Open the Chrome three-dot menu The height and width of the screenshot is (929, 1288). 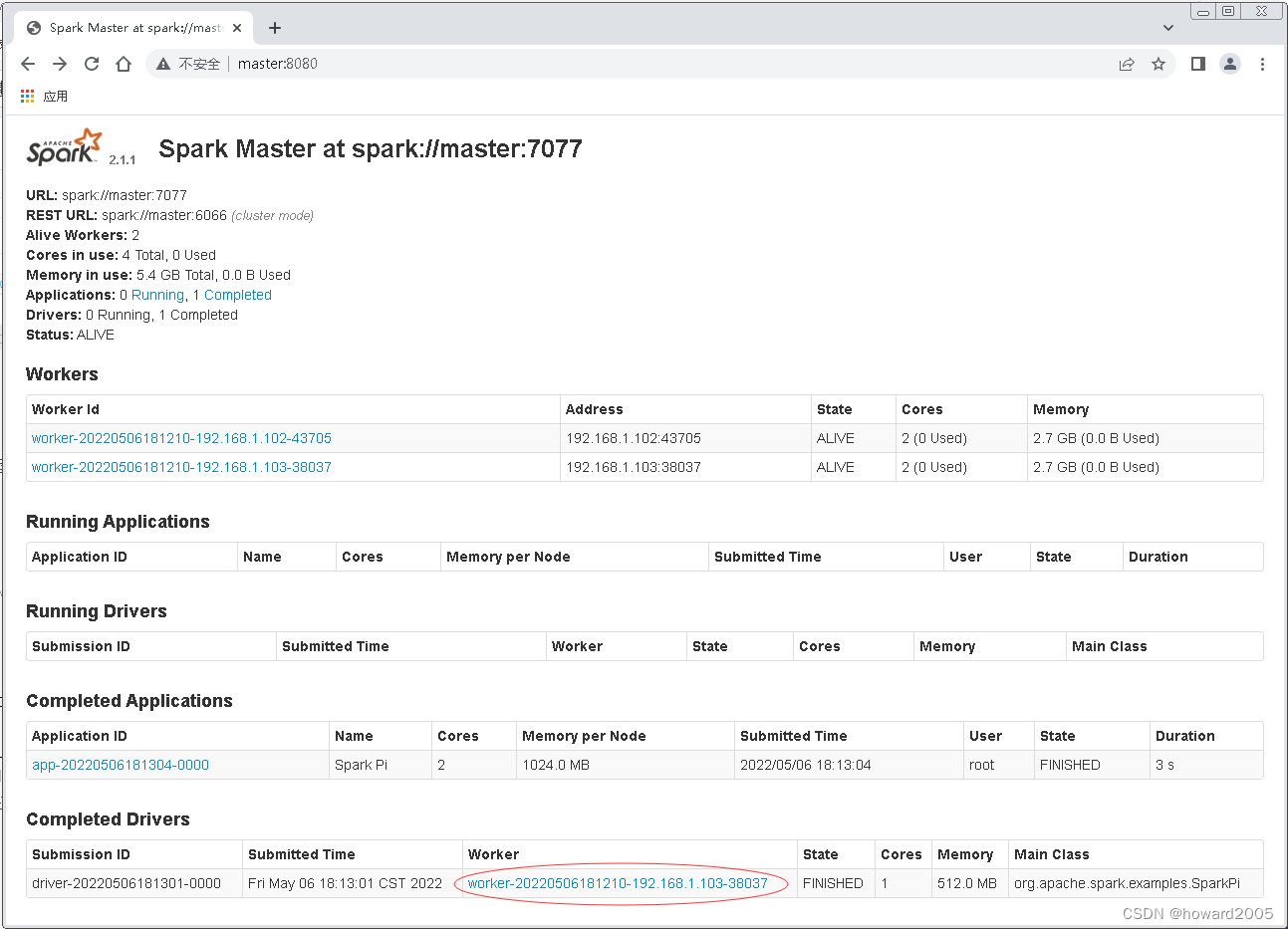coord(1262,64)
